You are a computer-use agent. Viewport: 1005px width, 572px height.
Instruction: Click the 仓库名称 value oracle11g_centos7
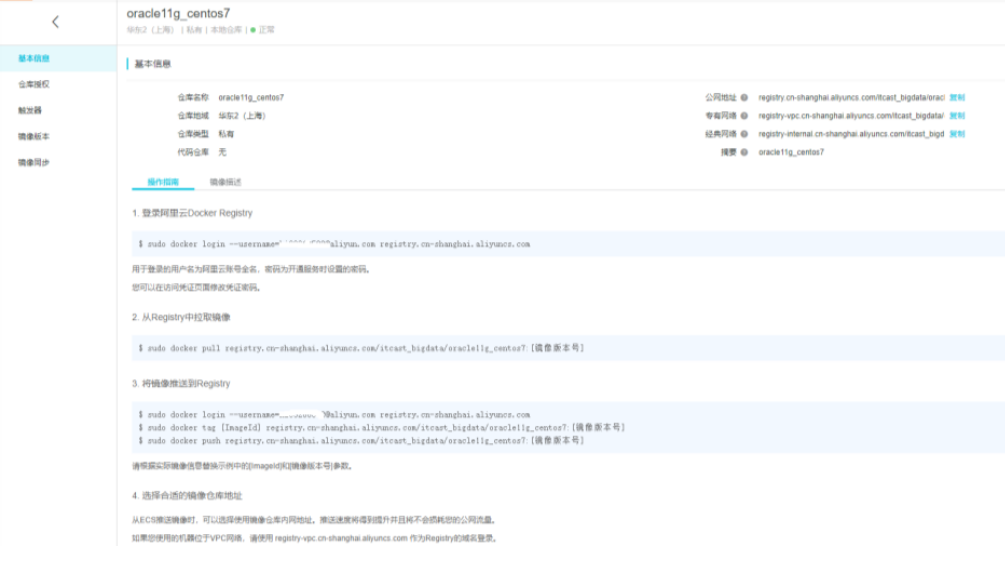click(x=251, y=97)
